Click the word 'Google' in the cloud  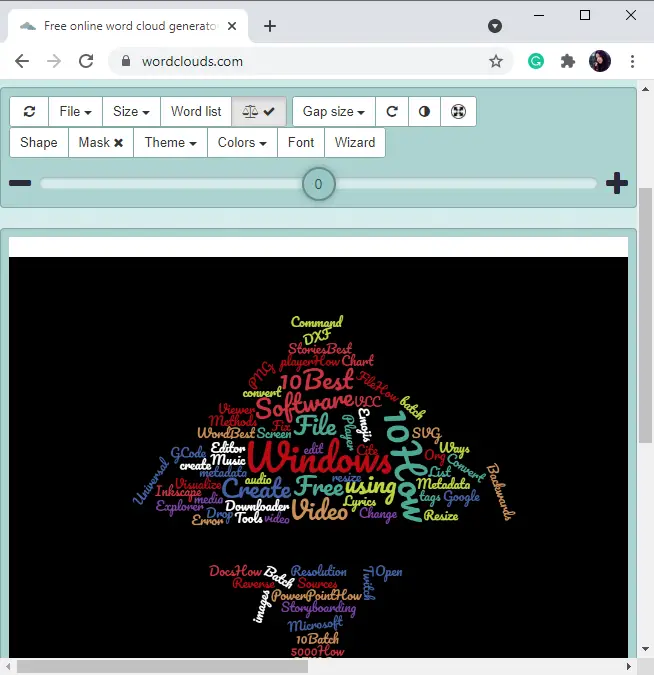[462, 497]
